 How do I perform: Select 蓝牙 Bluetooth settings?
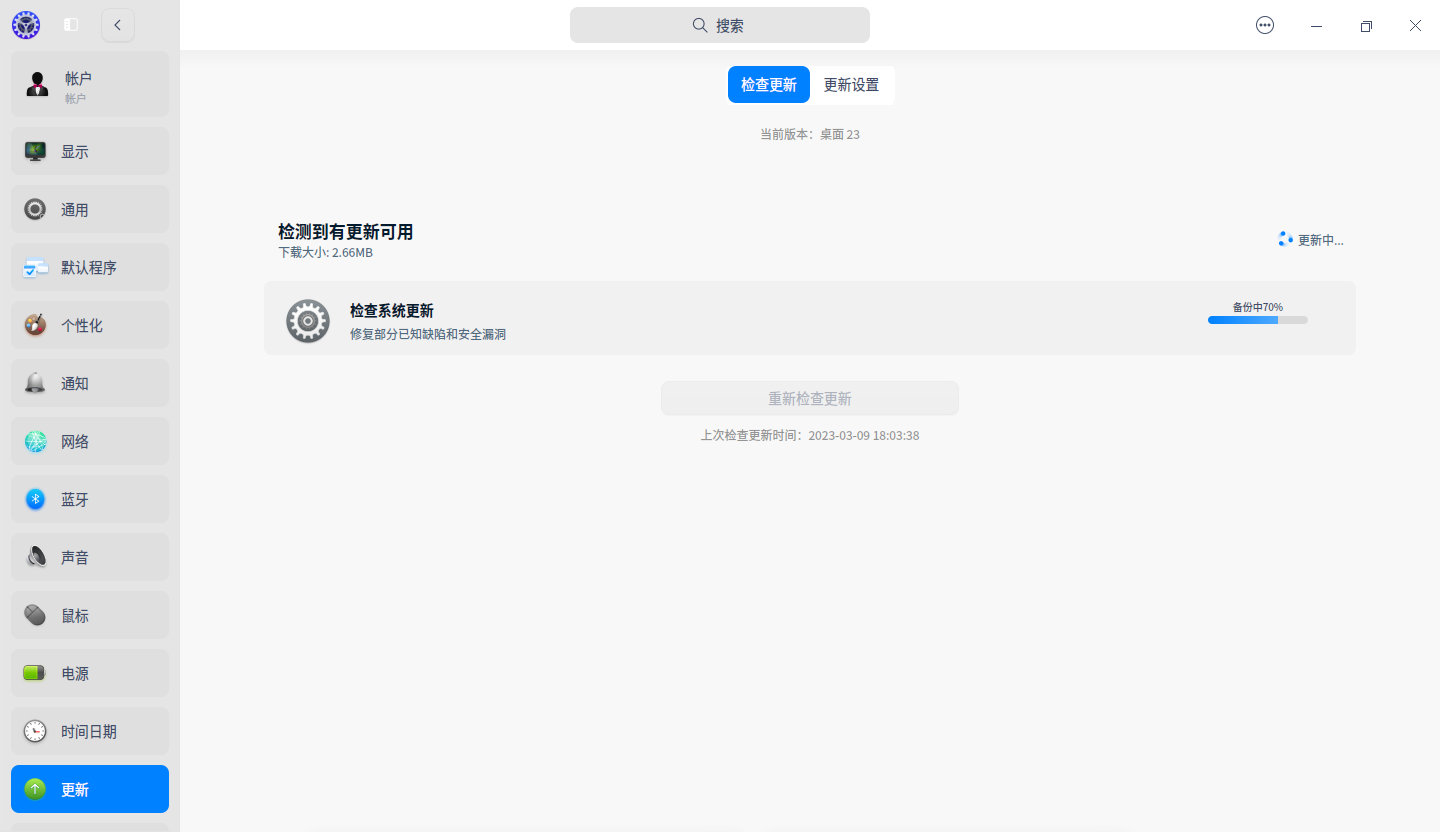coord(90,499)
